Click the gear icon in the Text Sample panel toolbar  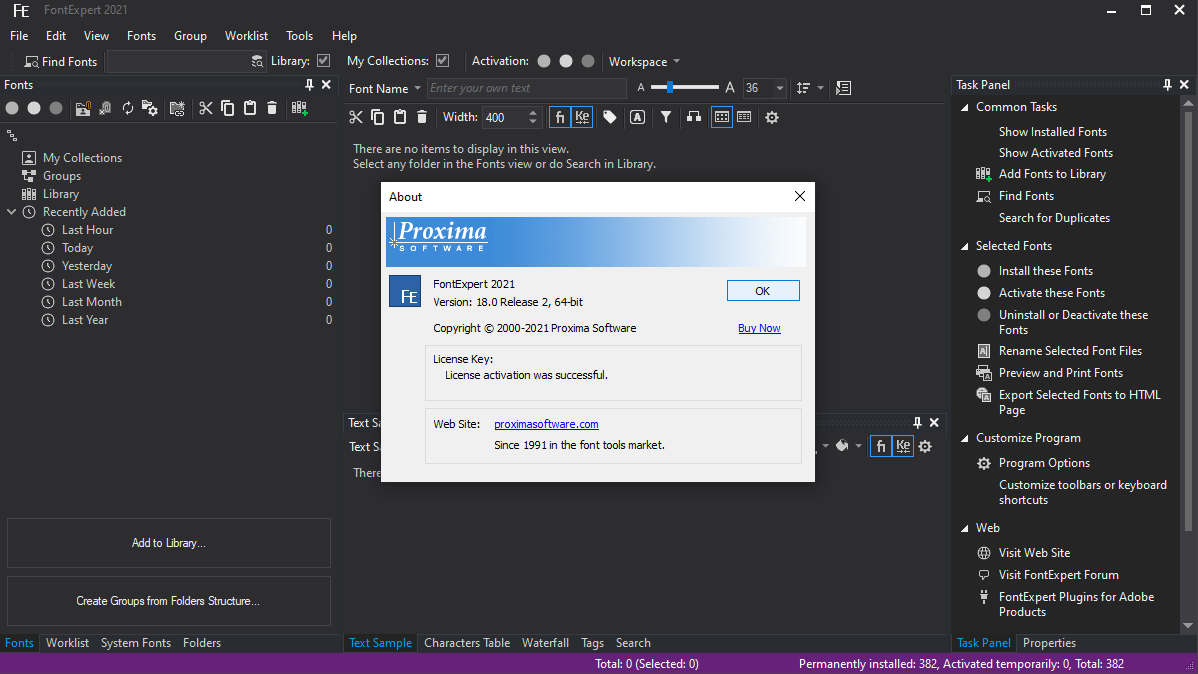coord(925,446)
